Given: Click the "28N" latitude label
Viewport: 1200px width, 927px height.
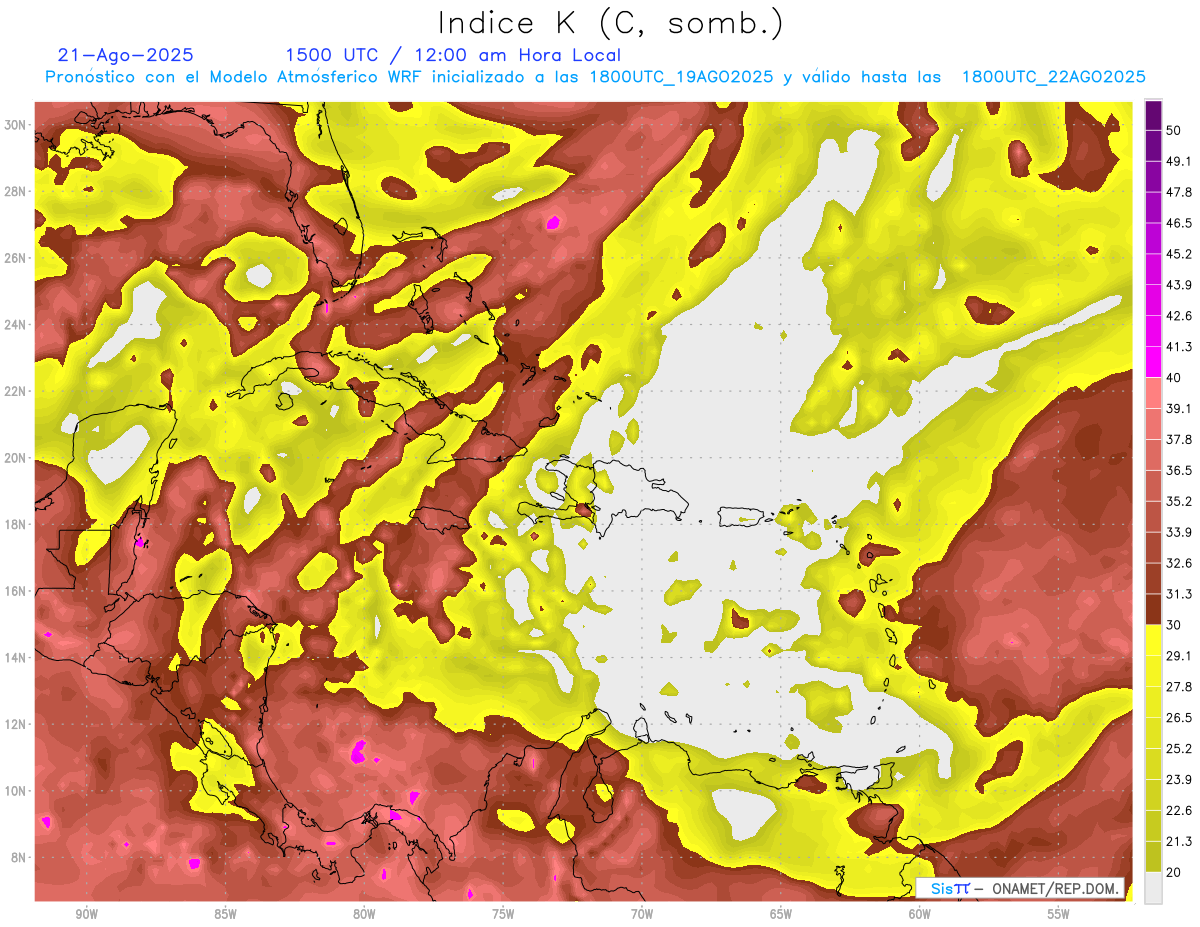Looking at the screenshot, I should click(x=15, y=192).
